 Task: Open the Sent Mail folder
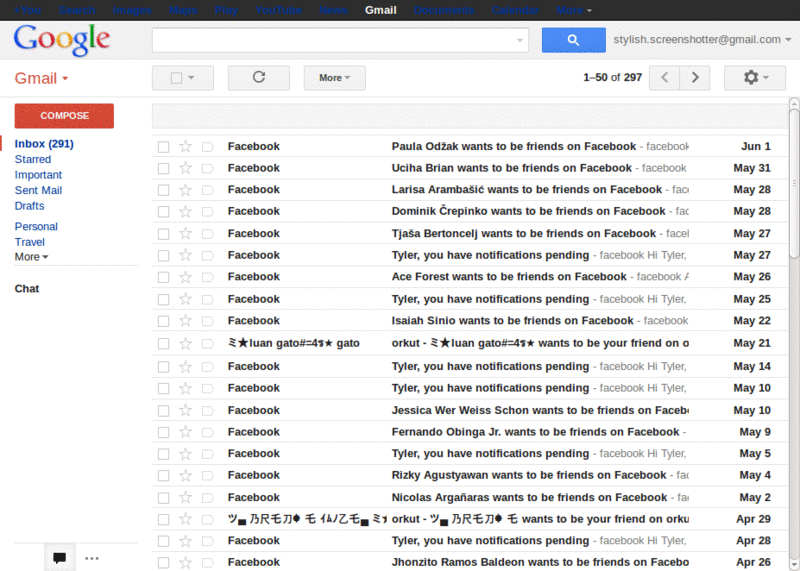(38, 190)
